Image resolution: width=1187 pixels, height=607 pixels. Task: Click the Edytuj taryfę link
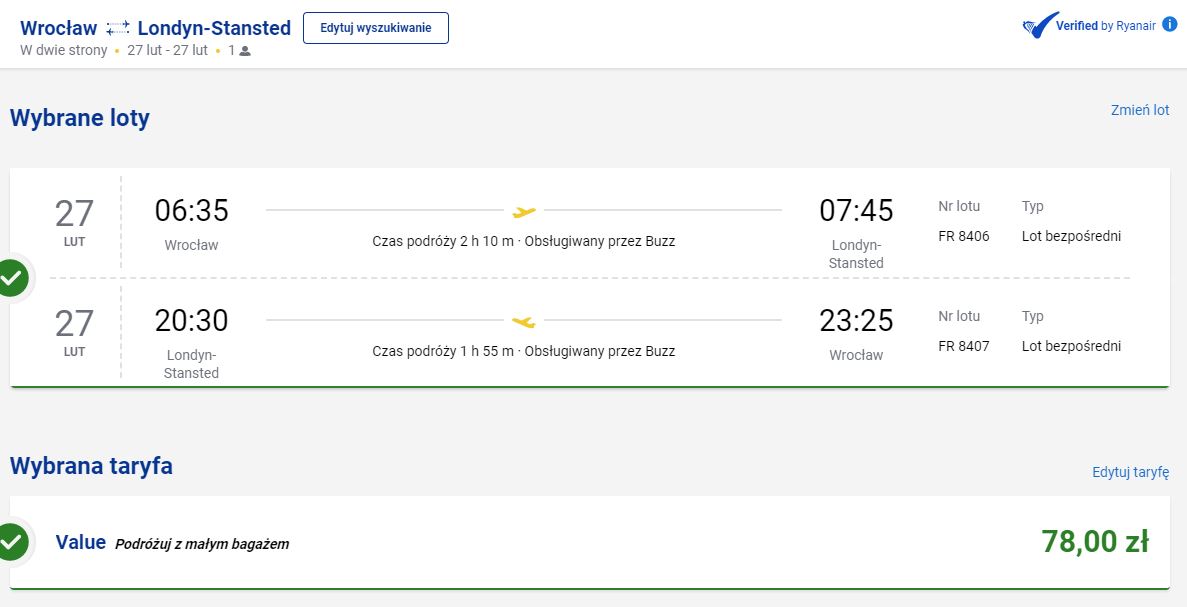click(x=1131, y=472)
